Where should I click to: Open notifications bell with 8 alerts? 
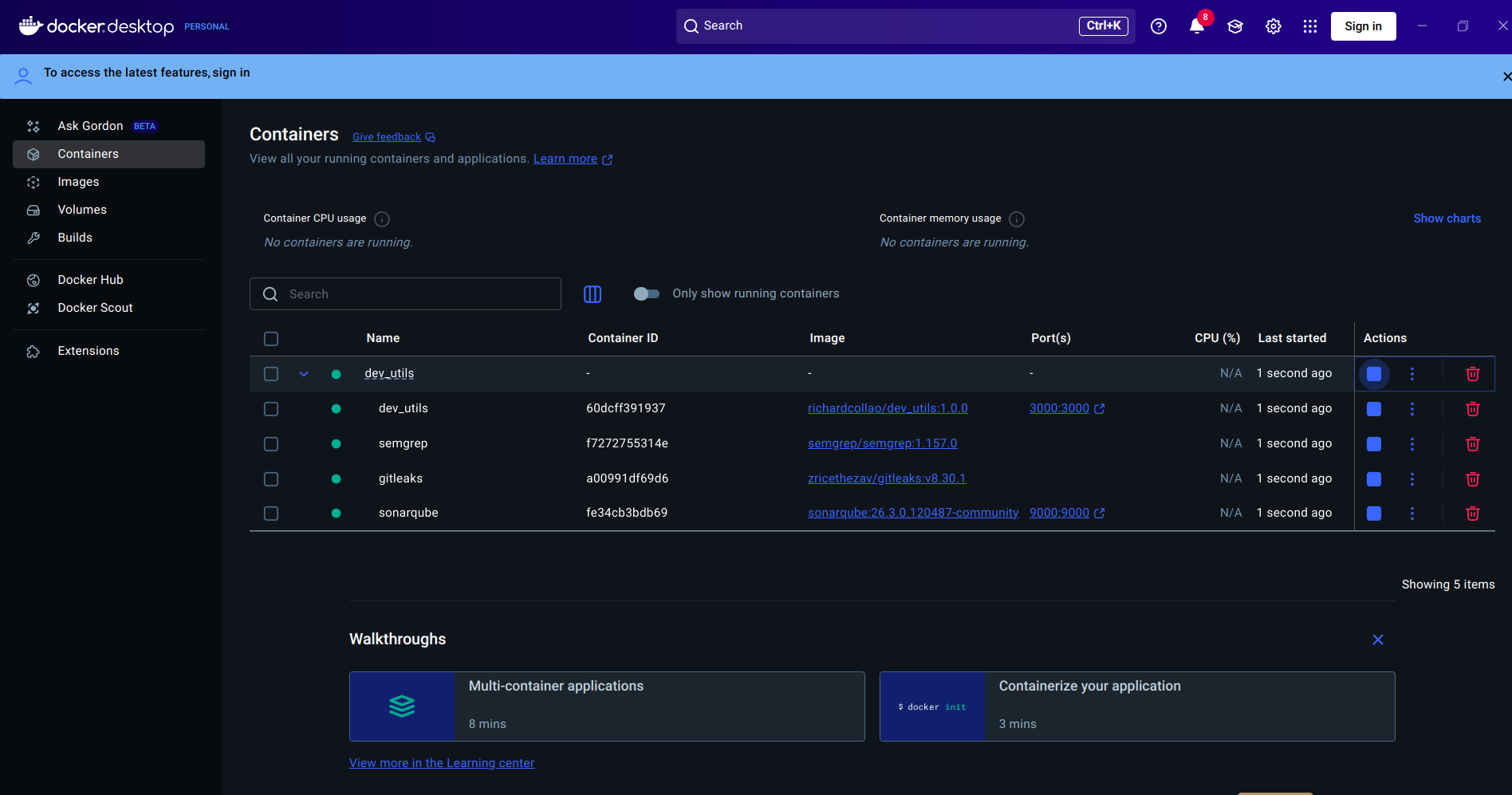[1197, 26]
